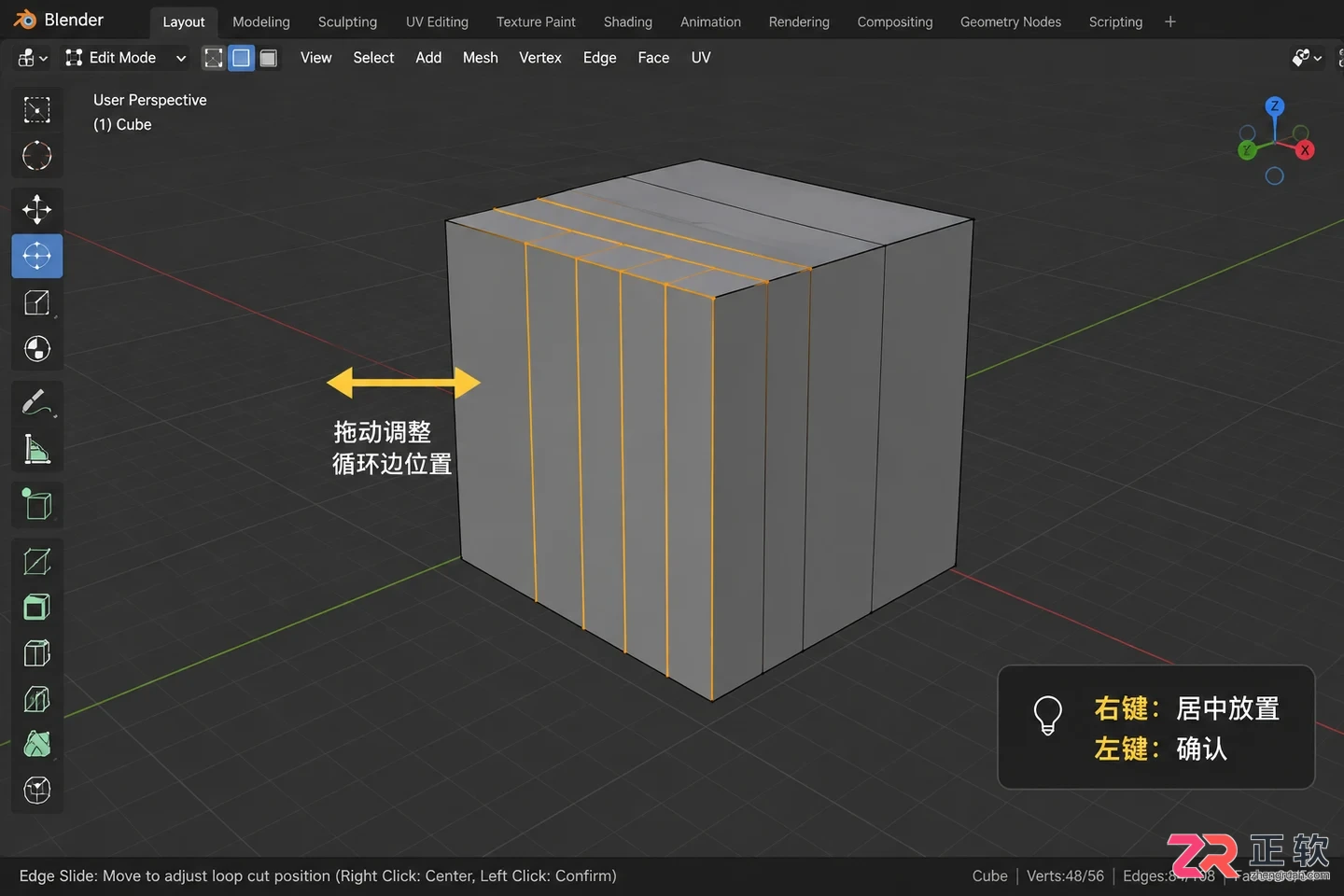Image resolution: width=1344 pixels, height=896 pixels.
Task: Add a new workspace with plus
Action: tap(1170, 21)
